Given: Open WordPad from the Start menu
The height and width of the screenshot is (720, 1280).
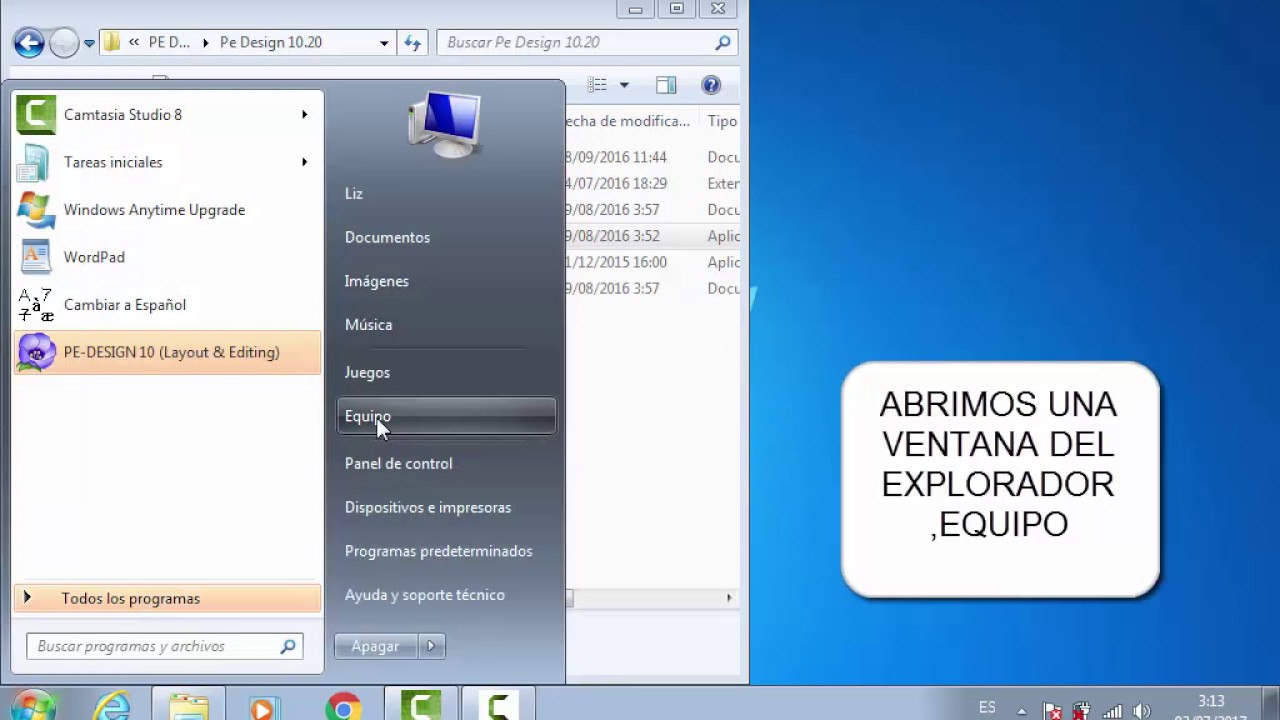Looking at the screenshot, I should (x=168, y=257).
